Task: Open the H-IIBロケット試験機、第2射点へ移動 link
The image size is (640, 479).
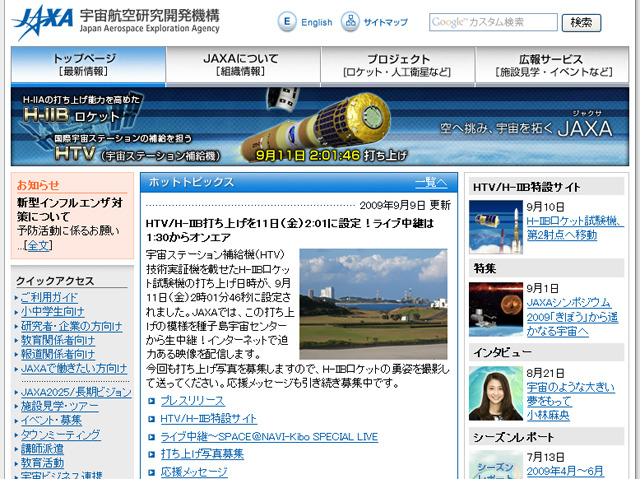Action: coord(575,228)
